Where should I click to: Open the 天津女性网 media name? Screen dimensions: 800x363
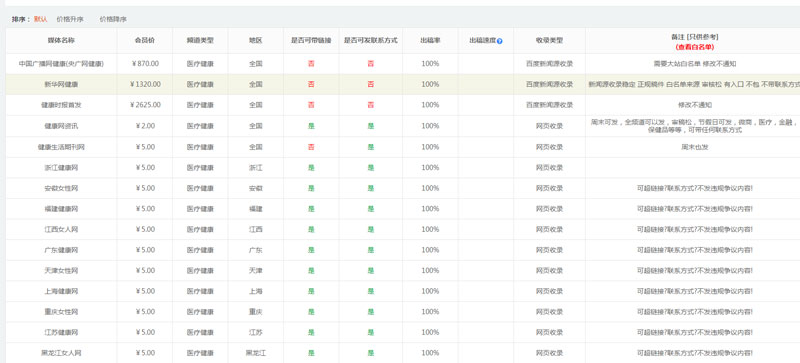click(61, 271)
